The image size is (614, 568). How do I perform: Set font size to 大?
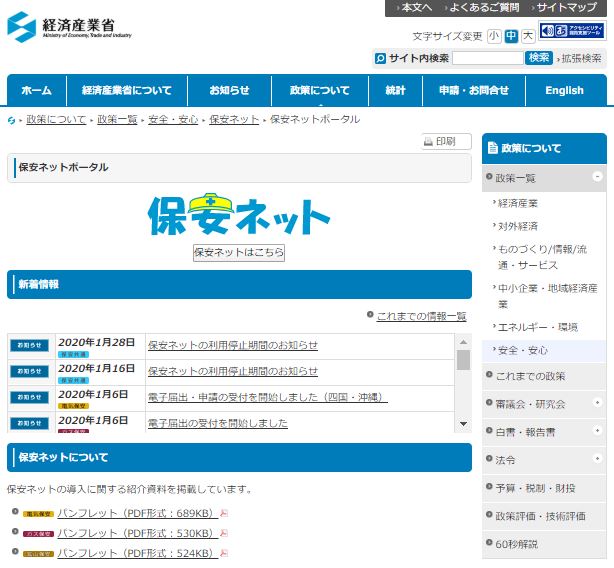[x=528, y=36]
